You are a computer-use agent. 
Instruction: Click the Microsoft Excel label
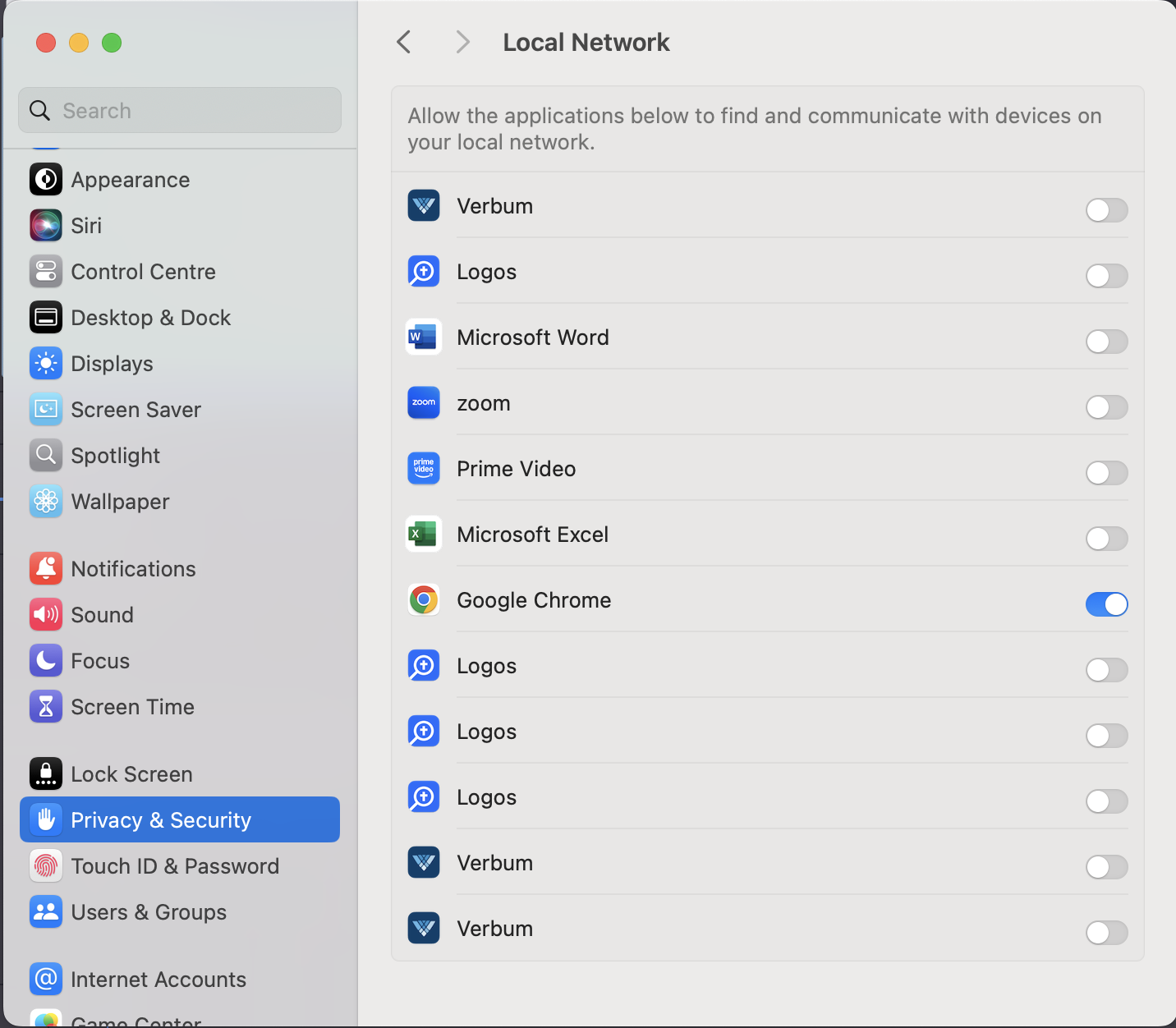click(x=533, y=535)
